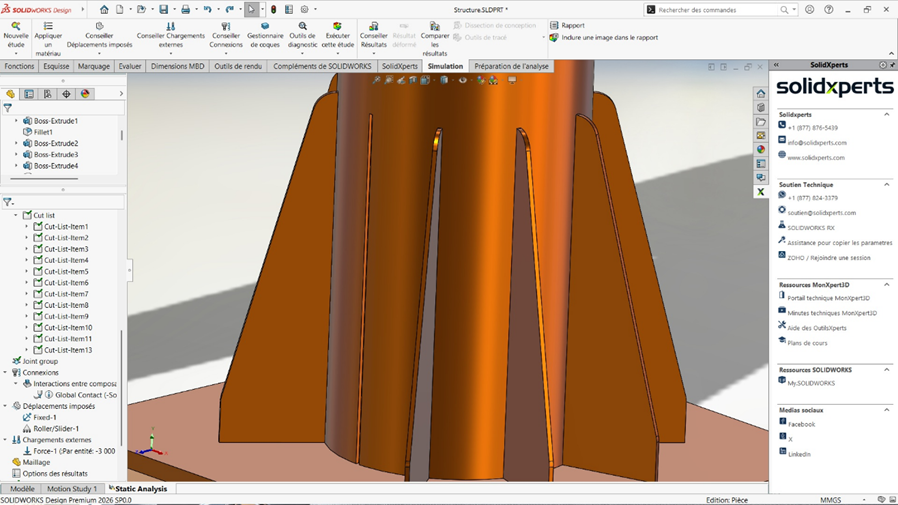The height and width of the screenshot is (505, 898).
Task: Open Appearances tab in task pane sidebar
Action: (x=761, y=149)
